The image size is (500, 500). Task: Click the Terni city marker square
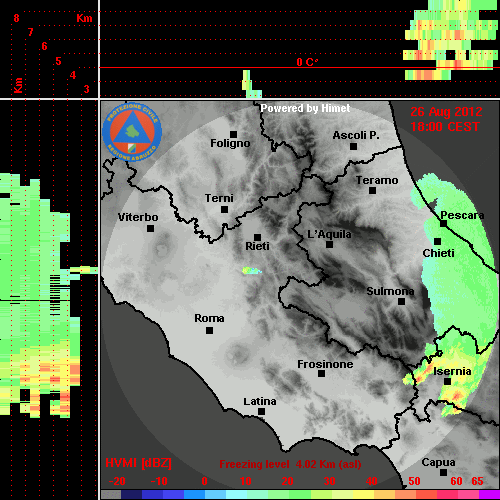(225, 210)
